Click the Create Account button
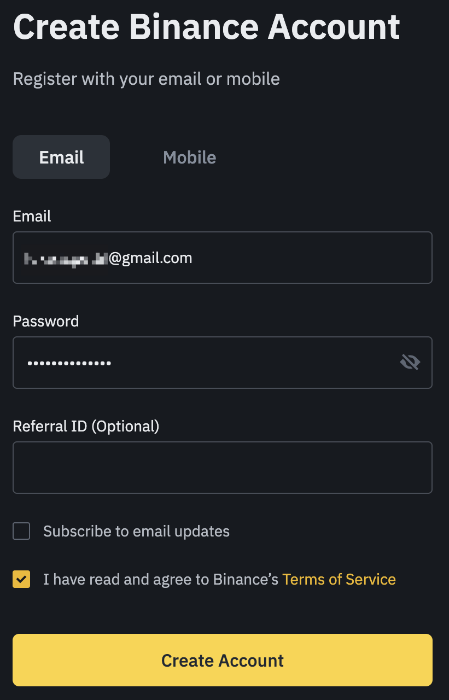This screenshot has height=700, width=449. click(x=222, y=660)
